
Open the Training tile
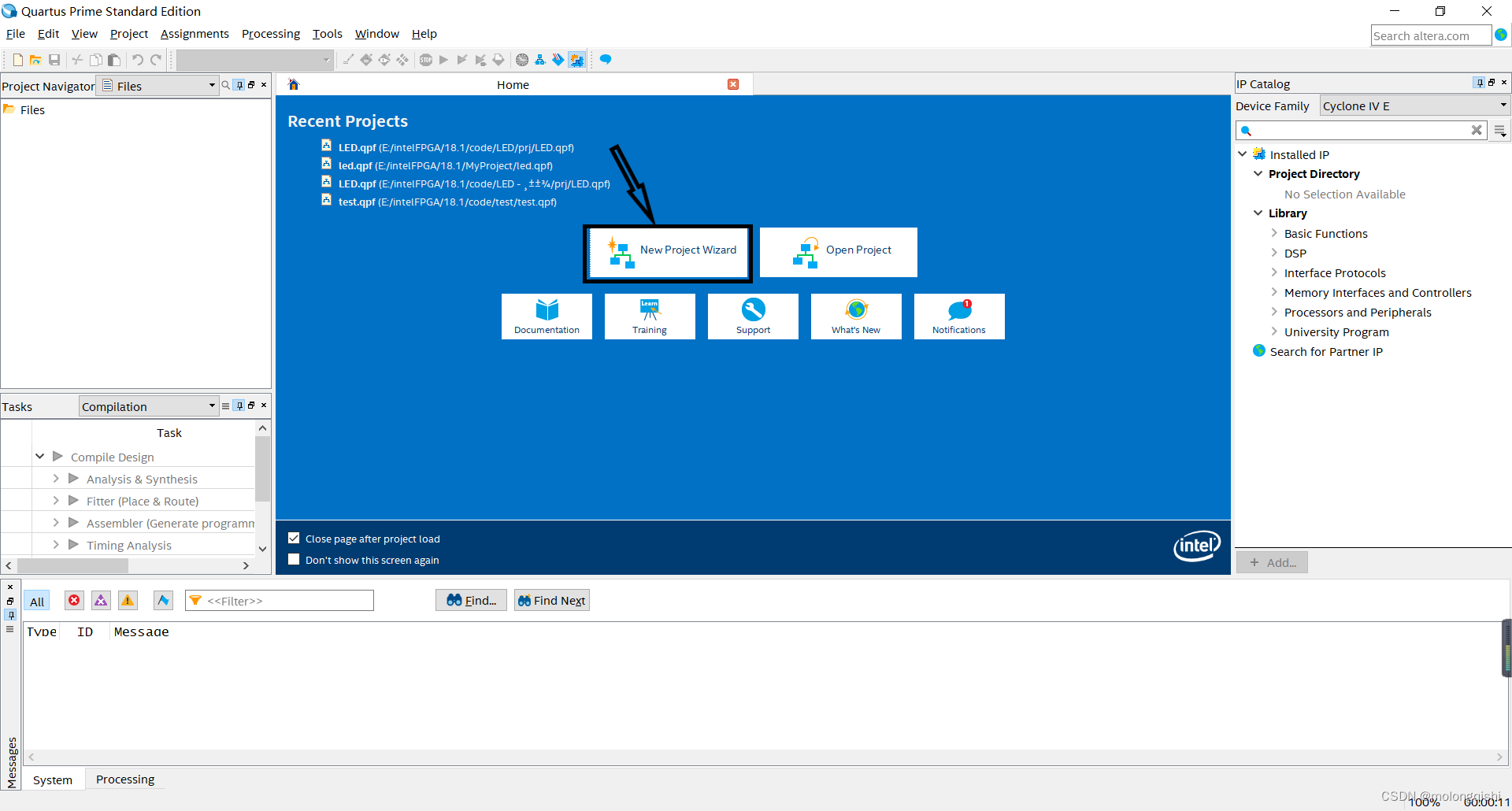650,317
